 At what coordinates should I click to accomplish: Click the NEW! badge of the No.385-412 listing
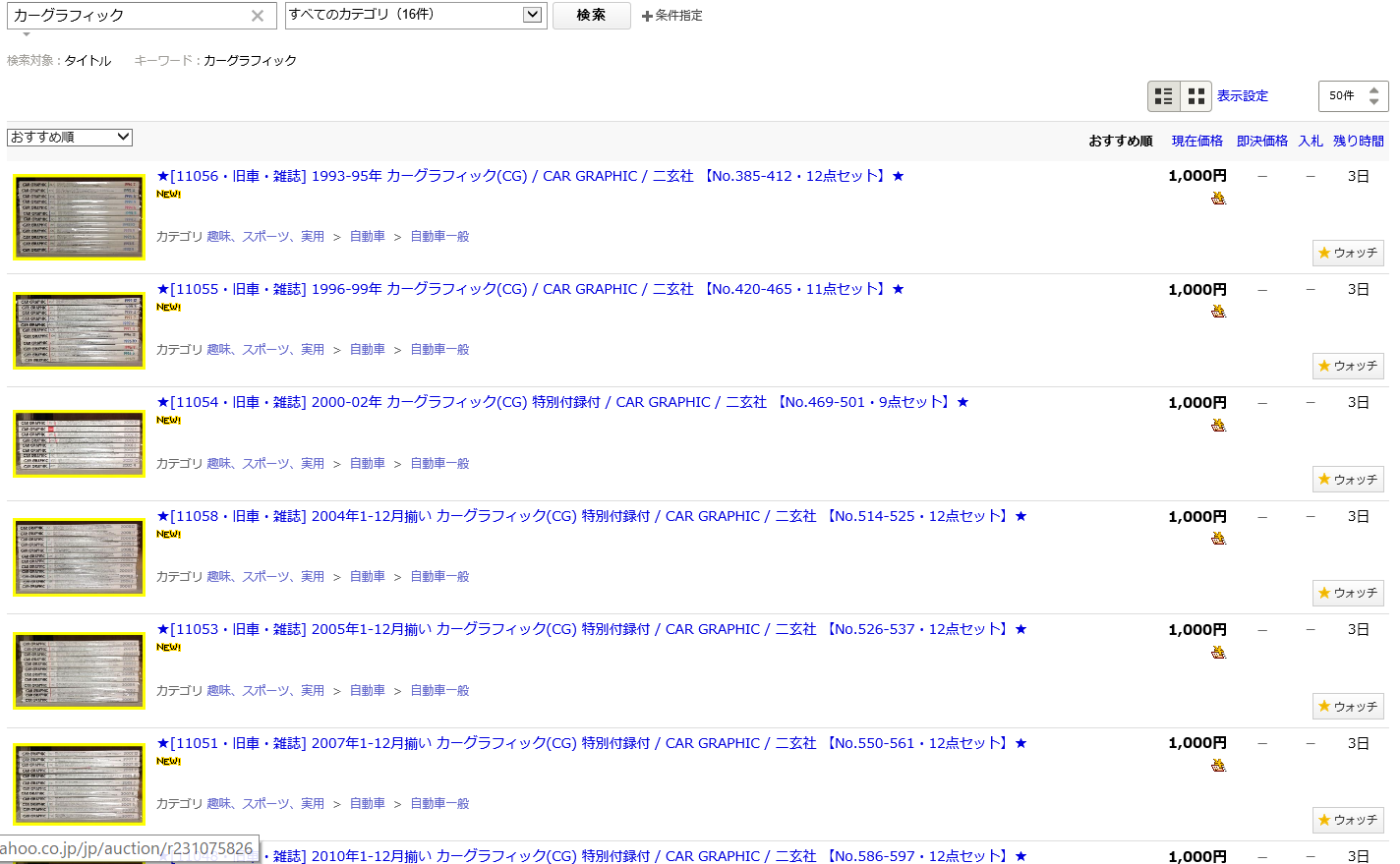coord(169,195)
